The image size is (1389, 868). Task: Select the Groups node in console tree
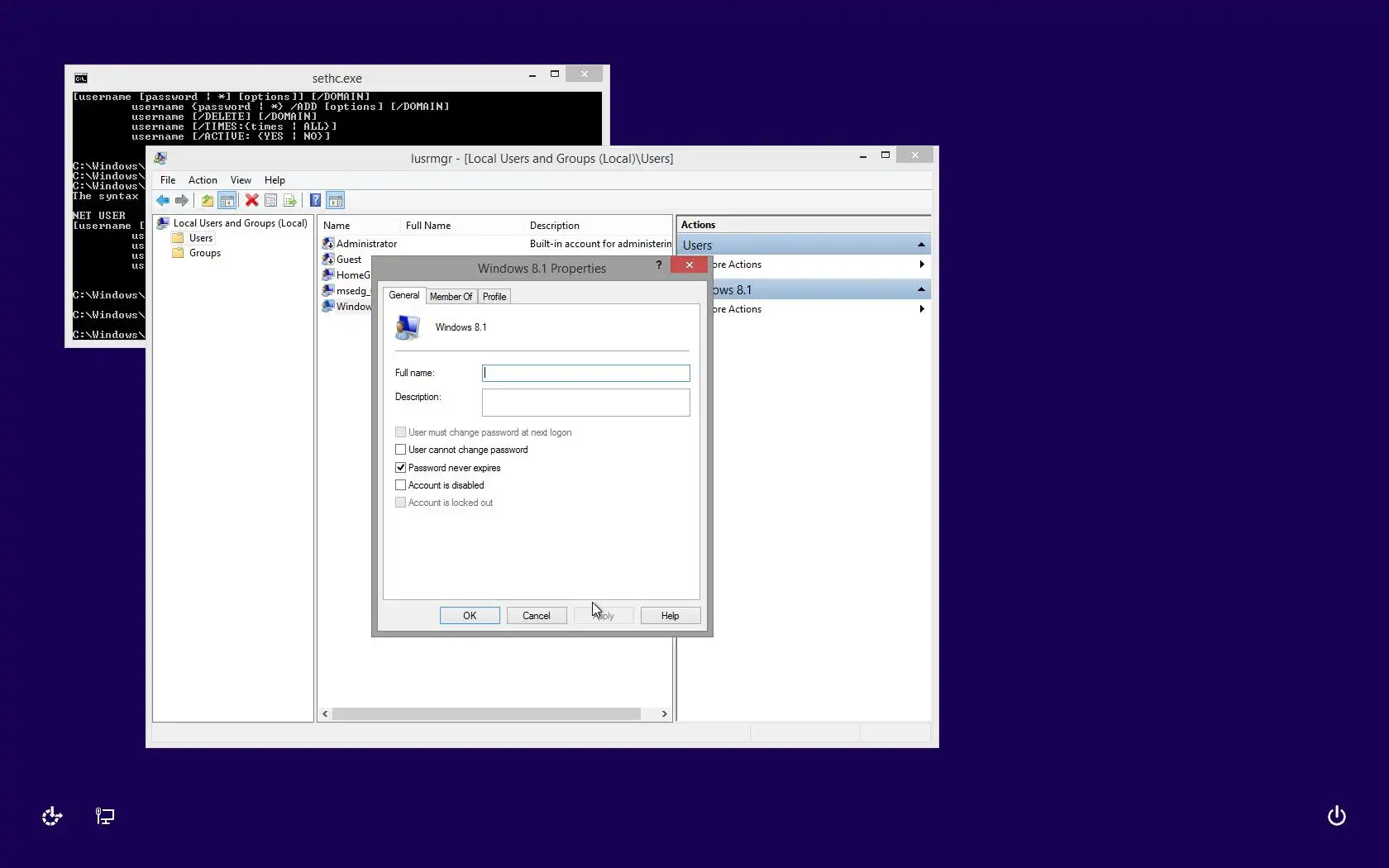coord(205,253)
